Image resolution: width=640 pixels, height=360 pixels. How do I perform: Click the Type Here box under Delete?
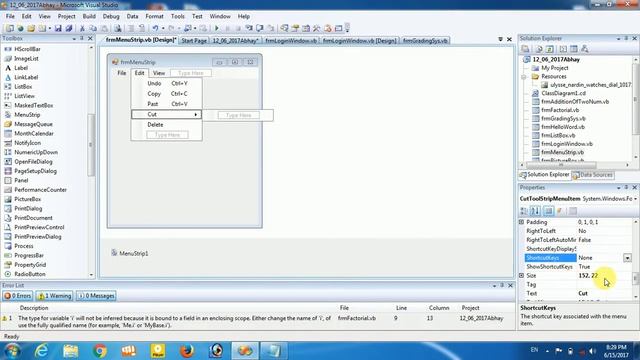[167, 135]
